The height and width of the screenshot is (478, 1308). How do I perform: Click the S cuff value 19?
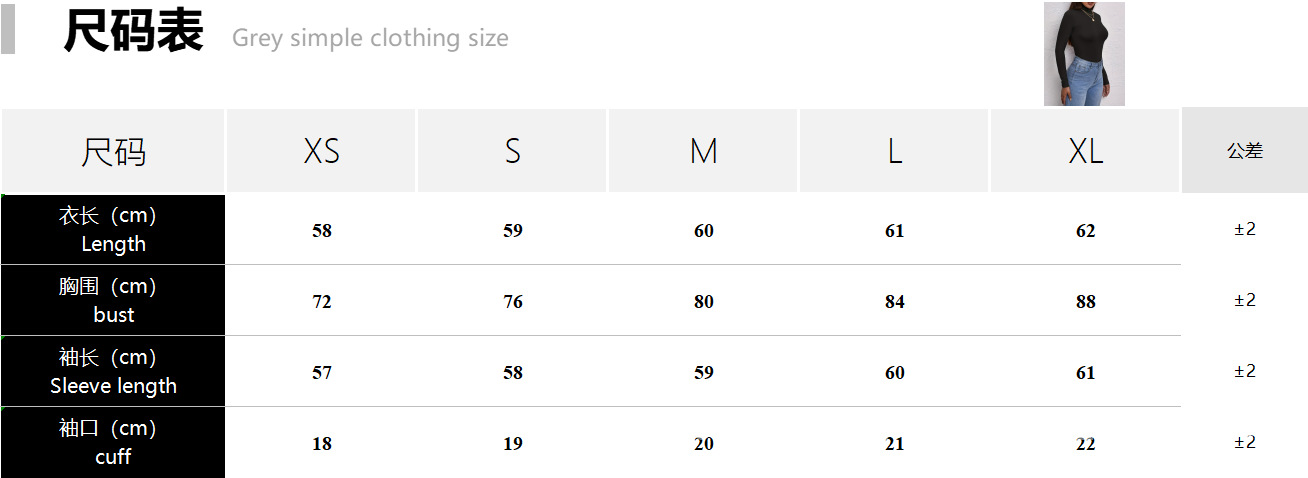[513, 444]
